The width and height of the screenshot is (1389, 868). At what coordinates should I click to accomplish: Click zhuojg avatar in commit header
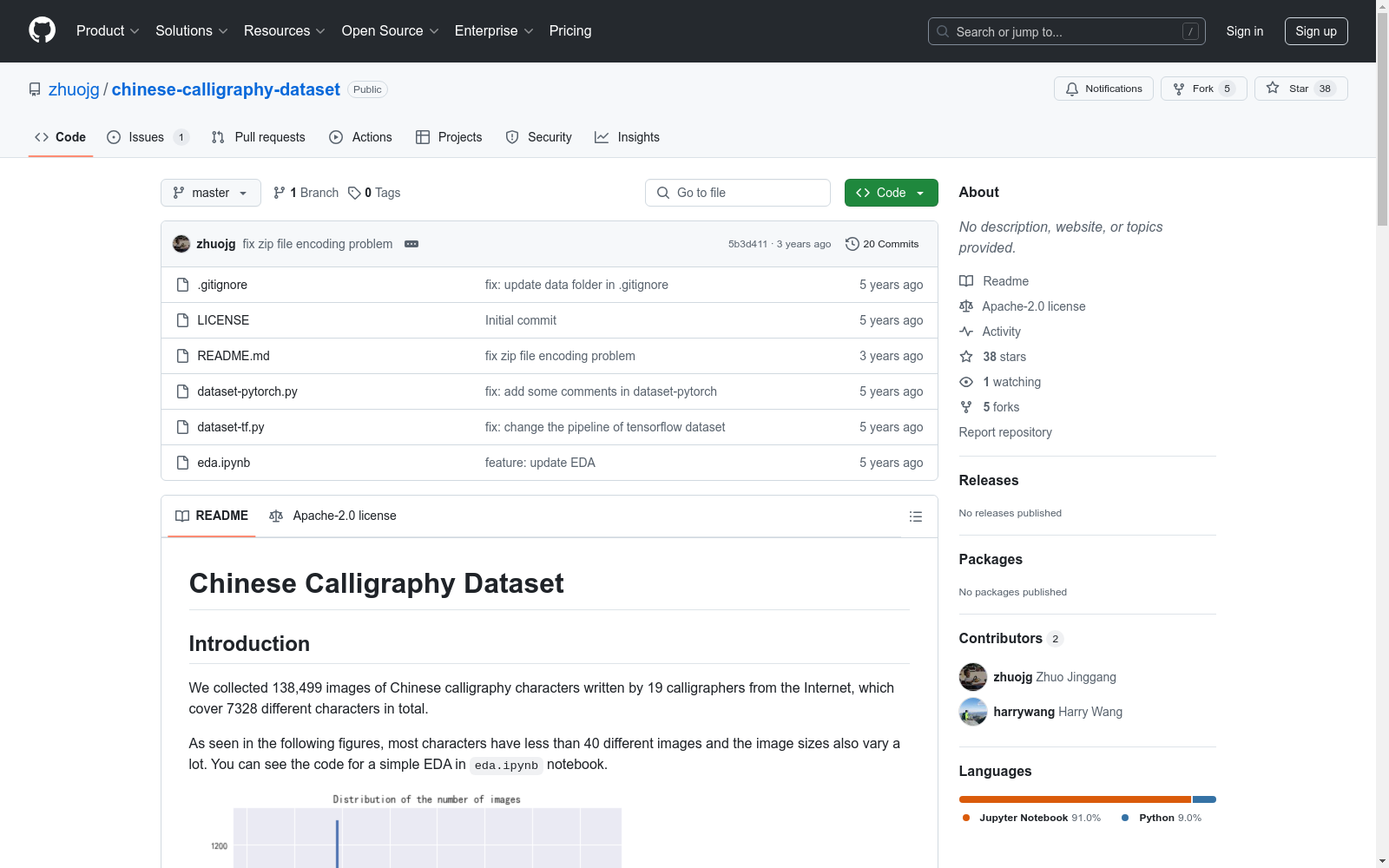(x=181, y=244)
